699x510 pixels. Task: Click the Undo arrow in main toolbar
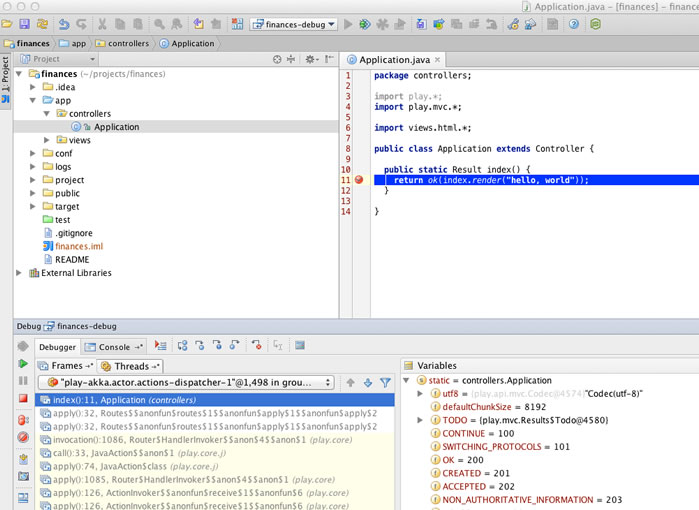click(x=65, y=24)
